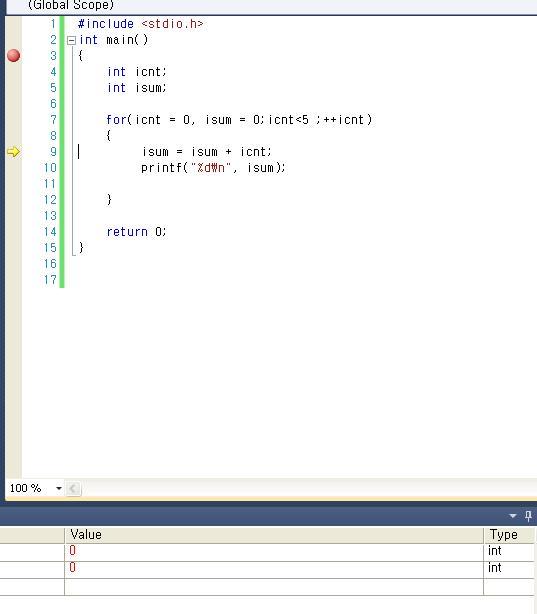Click the #include <stdio.h> line

(x=141, y=24)
